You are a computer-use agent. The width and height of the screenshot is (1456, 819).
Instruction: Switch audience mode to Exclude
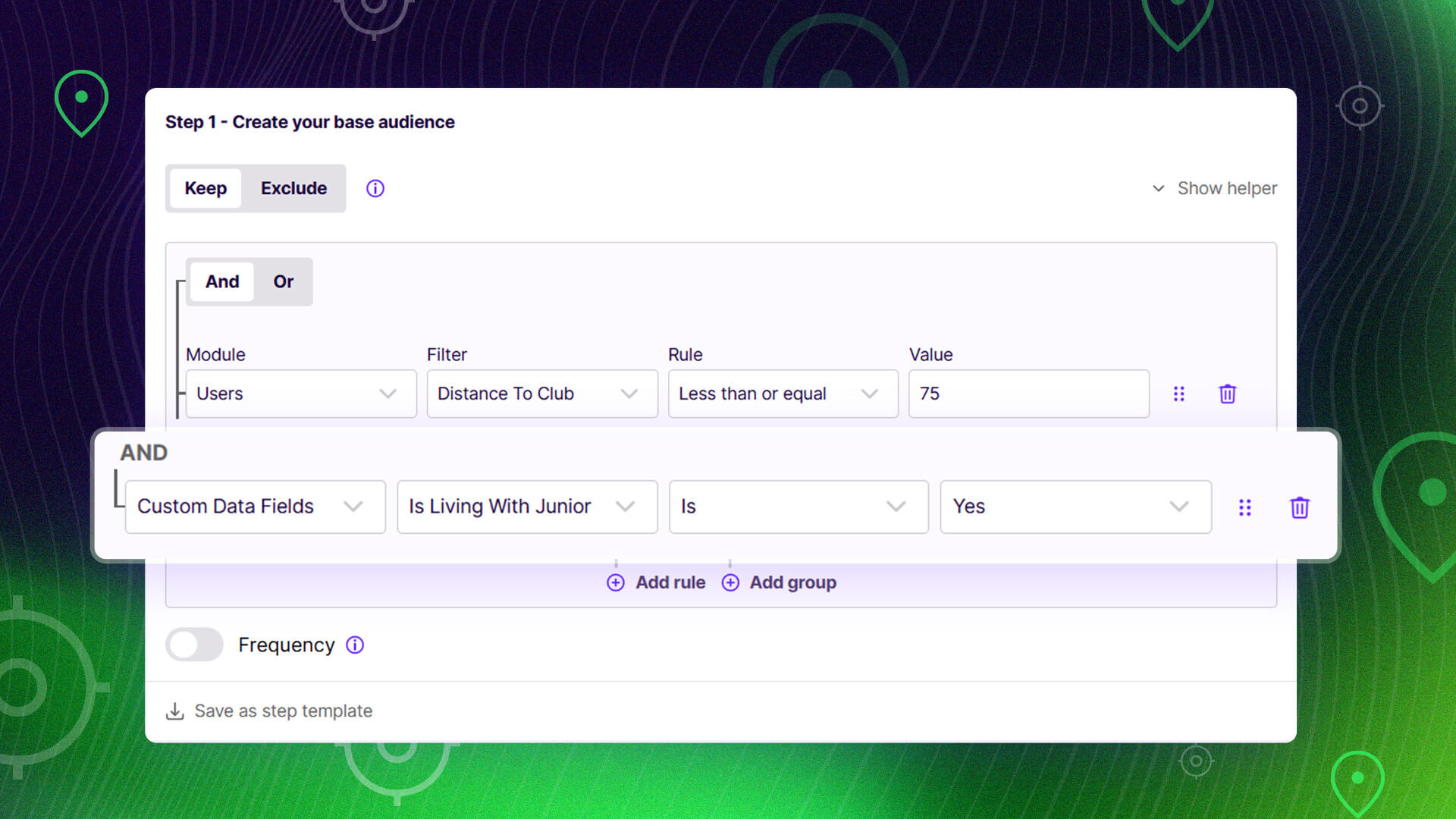tap(293, 189)
